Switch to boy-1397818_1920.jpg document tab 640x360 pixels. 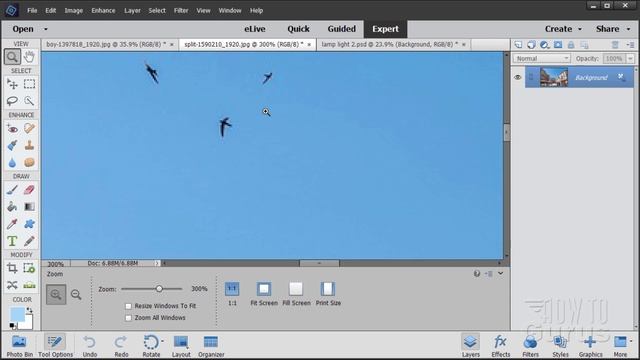106,44
